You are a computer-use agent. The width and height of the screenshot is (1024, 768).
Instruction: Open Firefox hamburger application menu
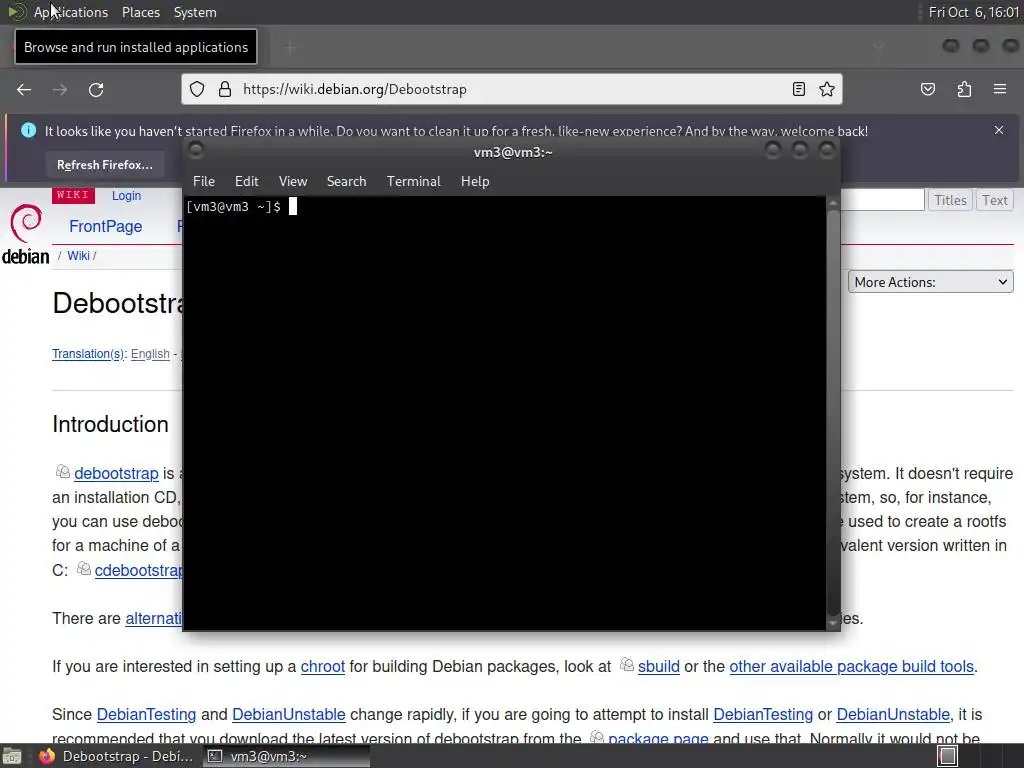[1000, 89]
